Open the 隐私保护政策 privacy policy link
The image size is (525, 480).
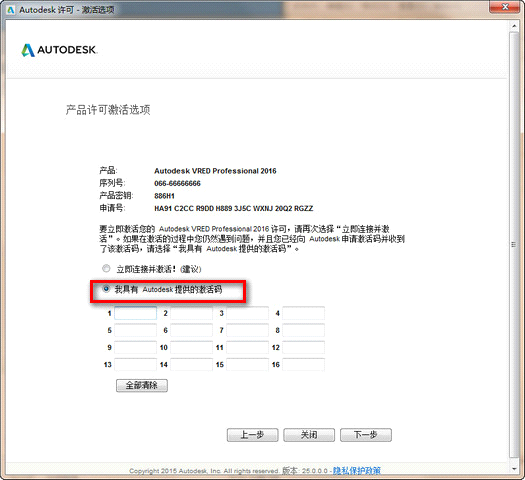point(357,471)
